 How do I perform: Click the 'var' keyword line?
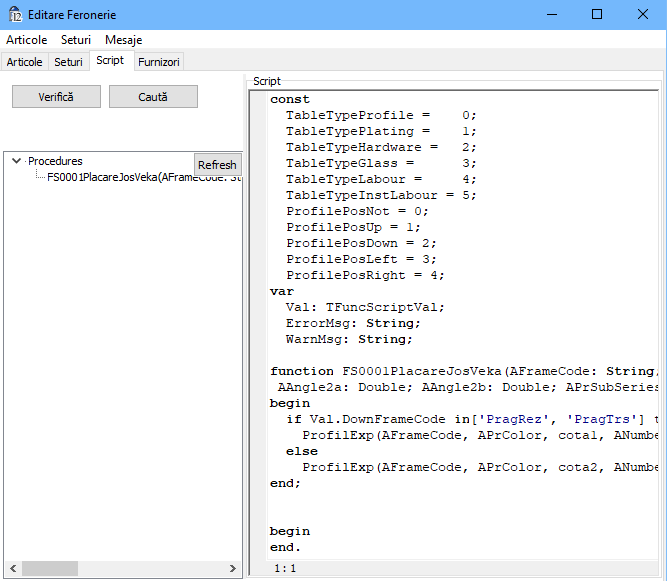[282, 291]
